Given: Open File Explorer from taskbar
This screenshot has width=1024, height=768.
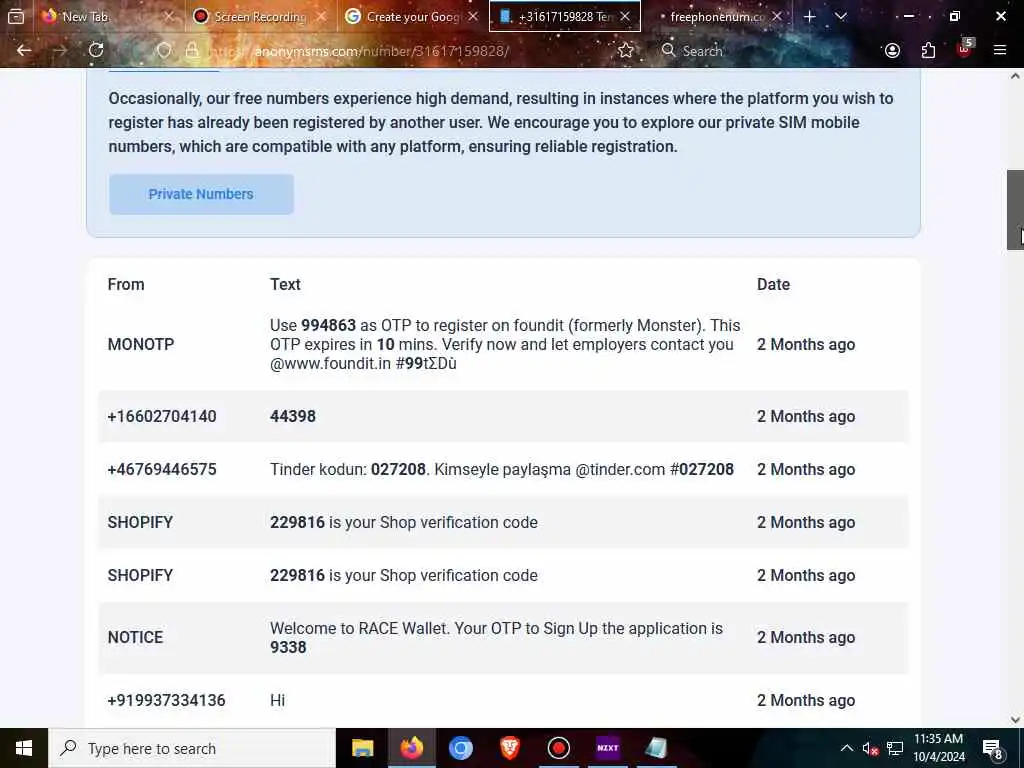Looking at the screenshot, I should [x=362, y=748].
